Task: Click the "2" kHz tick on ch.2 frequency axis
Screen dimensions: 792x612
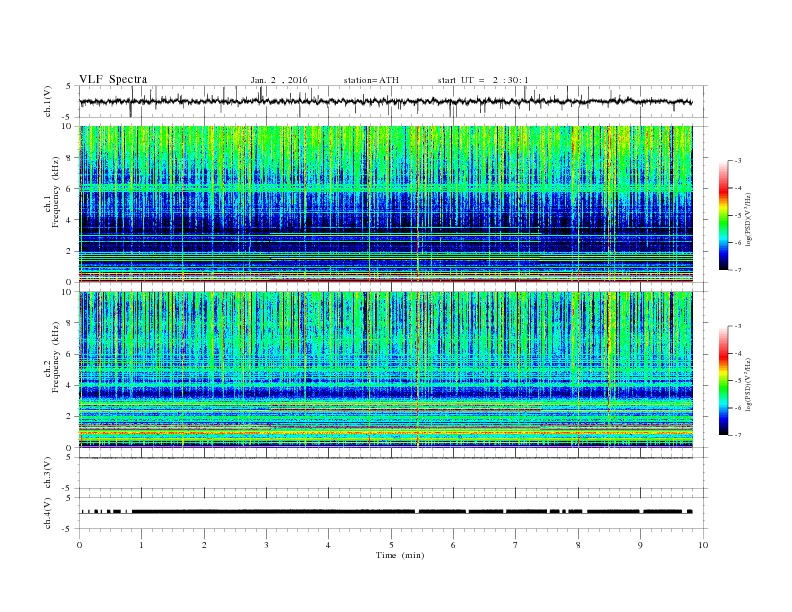Action: point(69,417)
